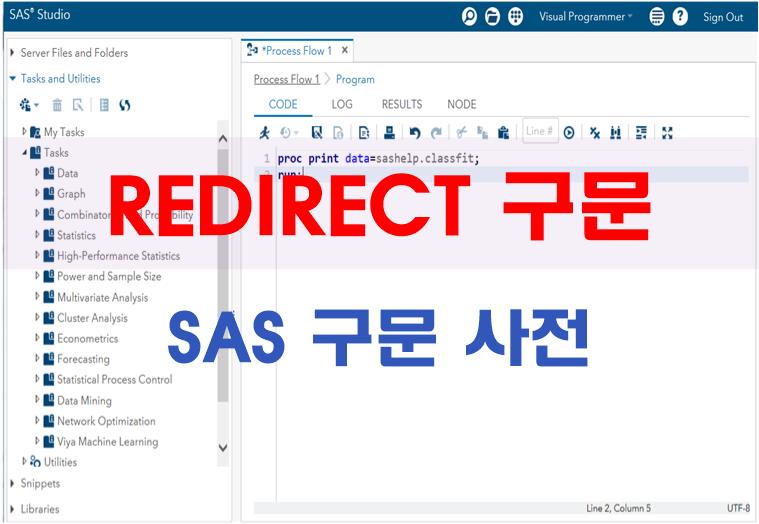Click the Clear all code icon

595,133
